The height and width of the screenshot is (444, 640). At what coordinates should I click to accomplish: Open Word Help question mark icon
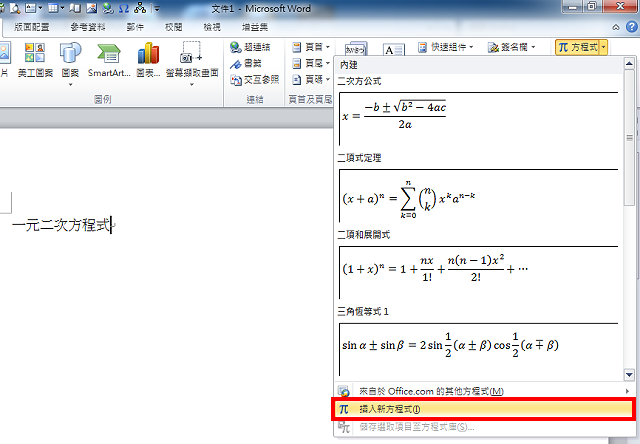631,27
